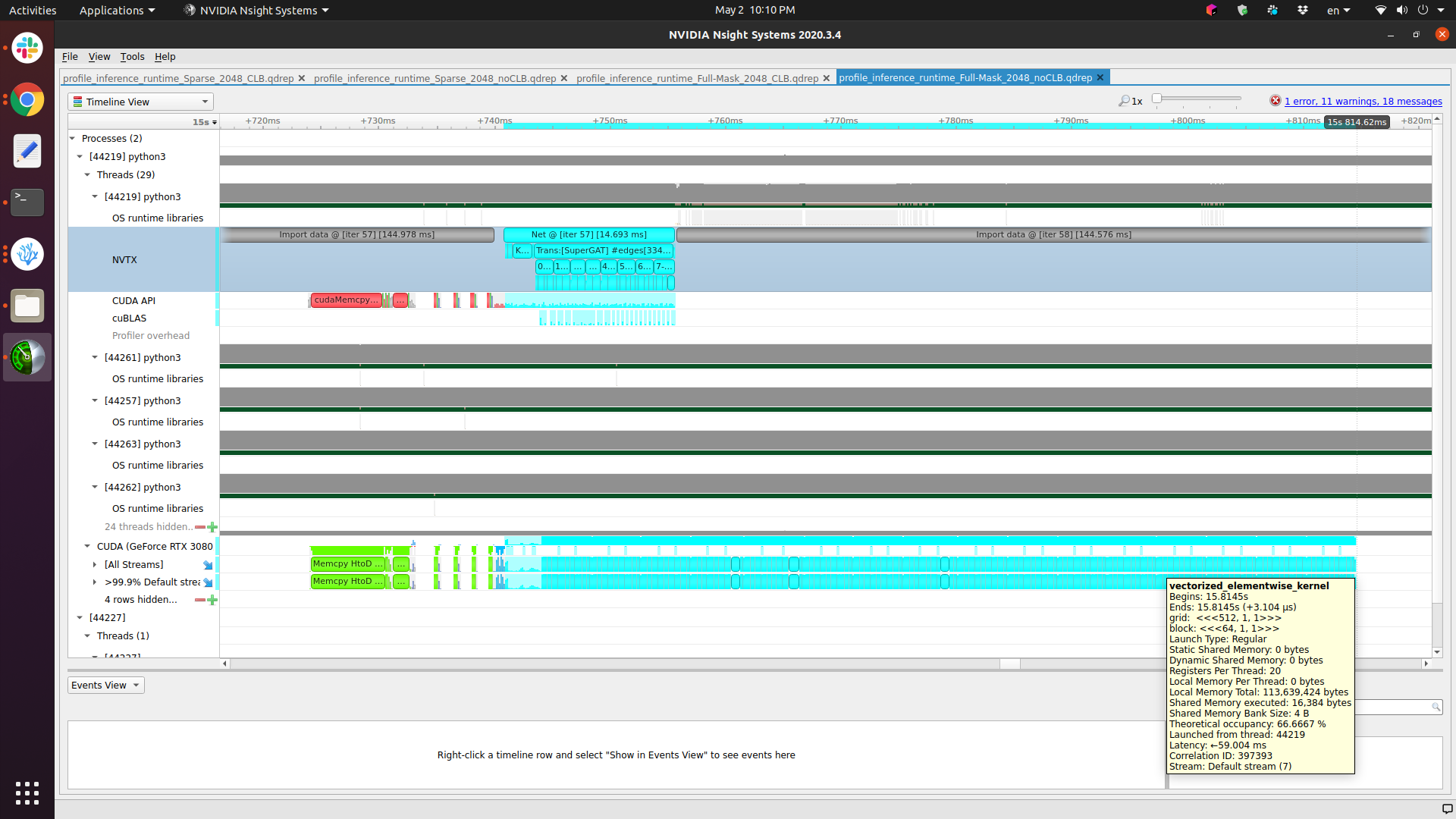Open the Timeline View dropdown
Image resolution: width=1456 pixels, height=819 pixels.
pos(140,102)
